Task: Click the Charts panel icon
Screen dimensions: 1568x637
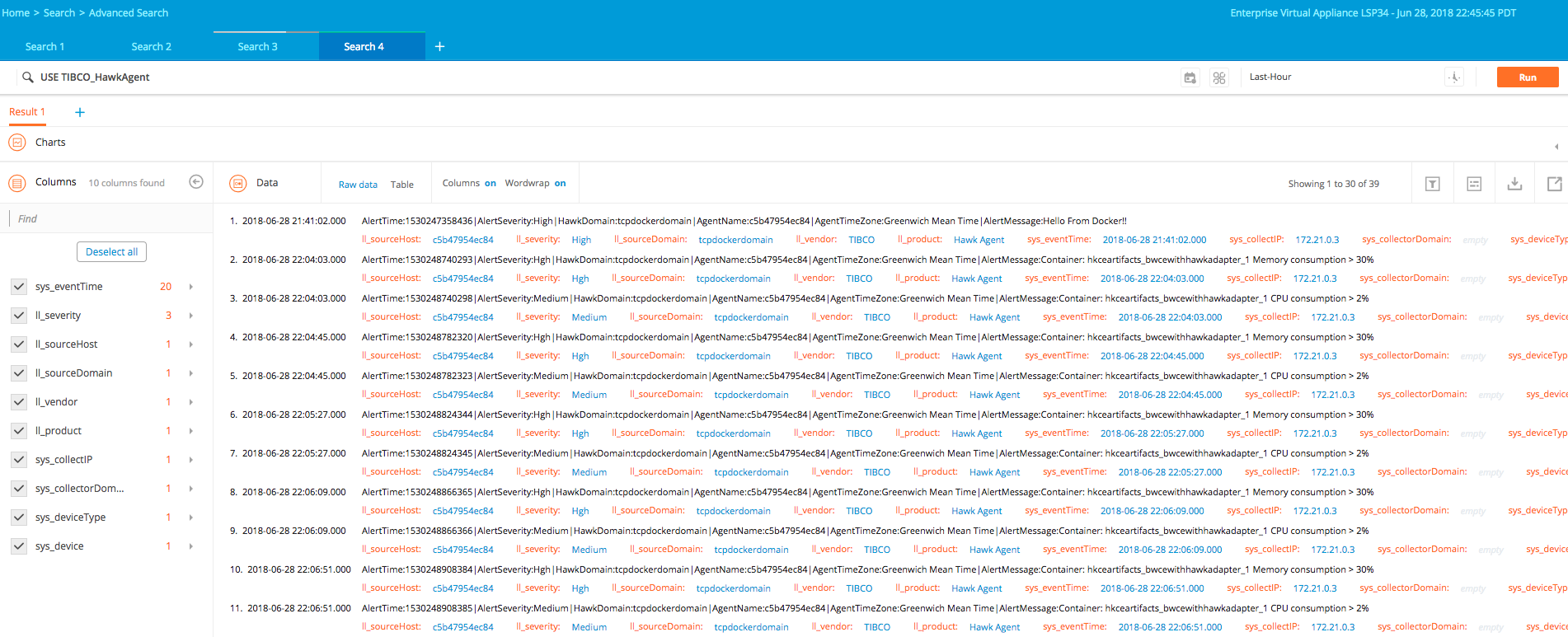Action: tap(17, 143)
